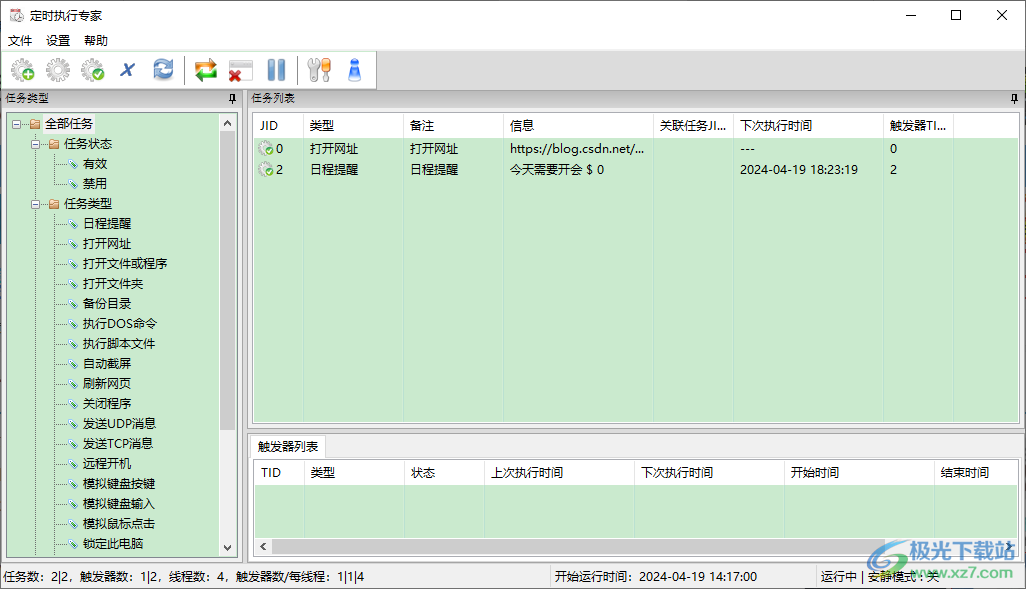The width and height of the screenshot is (1026, 589).
Task: Click the add new task gear icon
Action: click(x=23, y=70)
